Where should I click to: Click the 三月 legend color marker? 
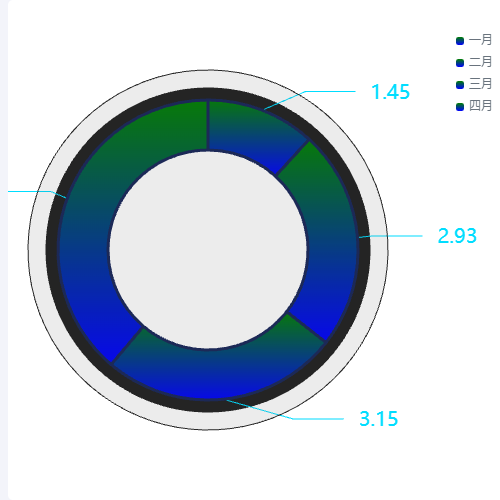pyautogui.click(x=460, y=85)
